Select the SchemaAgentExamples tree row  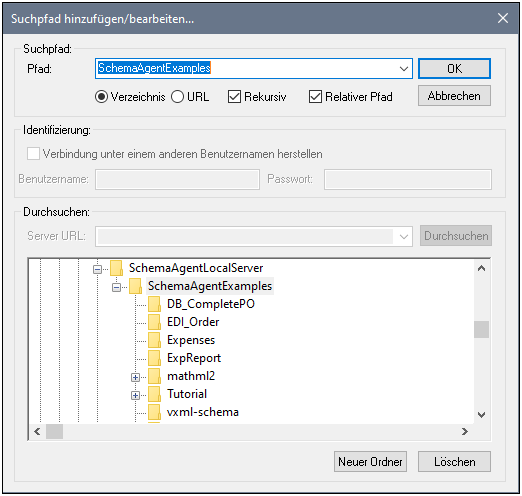tap(210, 286)
